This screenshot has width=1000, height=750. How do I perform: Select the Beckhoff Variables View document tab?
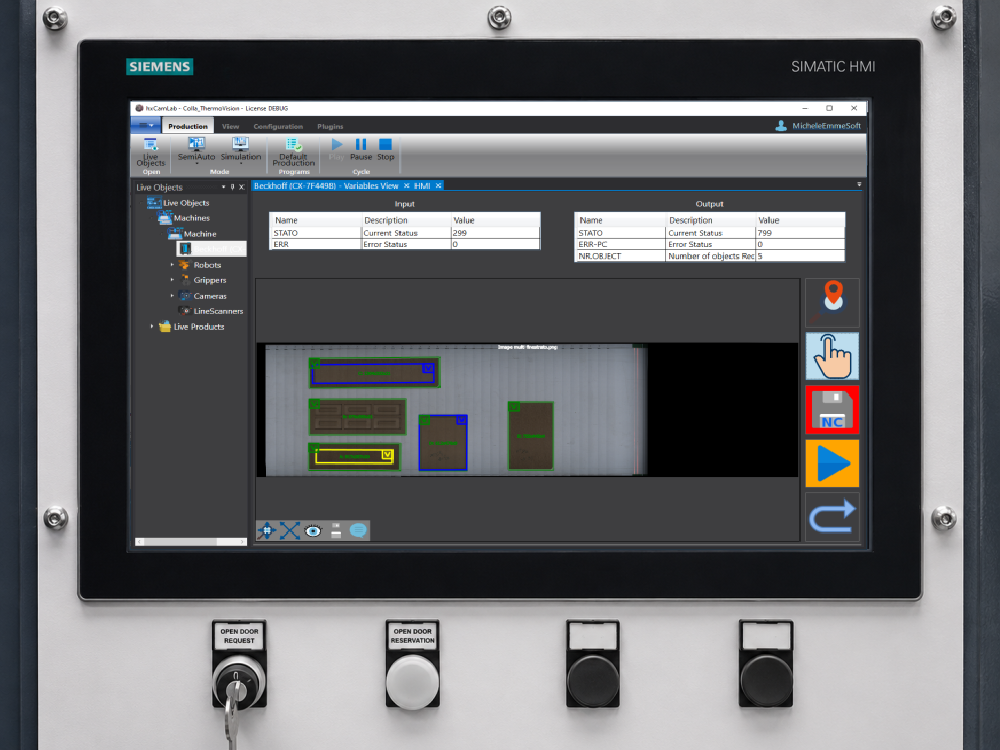tap(326, 186)
